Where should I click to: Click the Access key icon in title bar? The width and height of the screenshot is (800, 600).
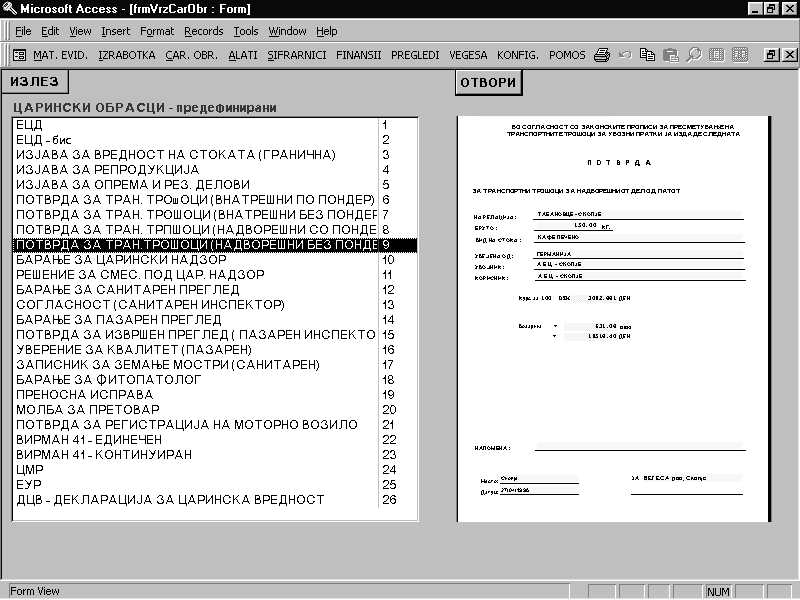pos(10,9)
